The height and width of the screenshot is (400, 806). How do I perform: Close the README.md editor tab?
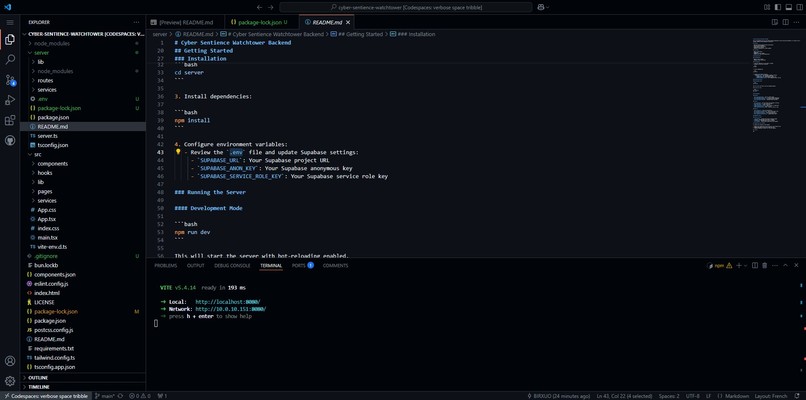pyautogui.click(x=348, y=23)
